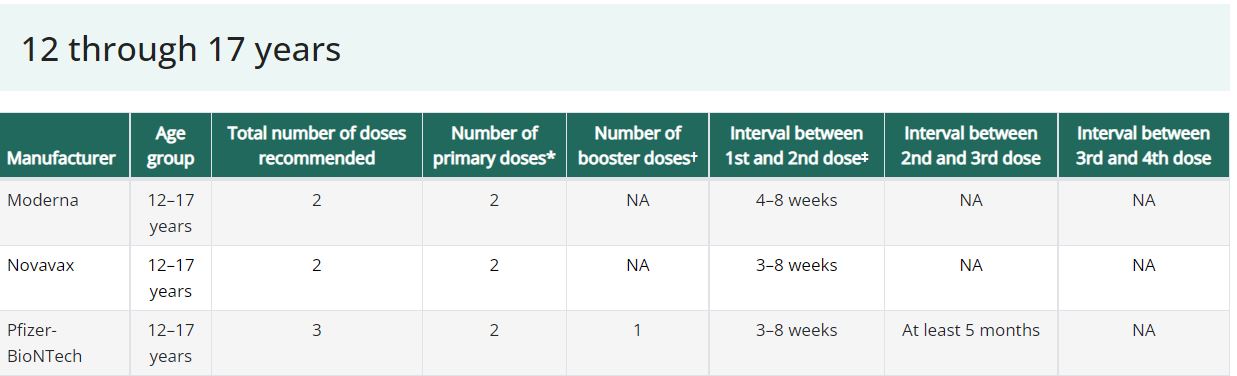Click 'Number of booster doses' header
Screen dimensions: 1237x376
tap(637, 146)
